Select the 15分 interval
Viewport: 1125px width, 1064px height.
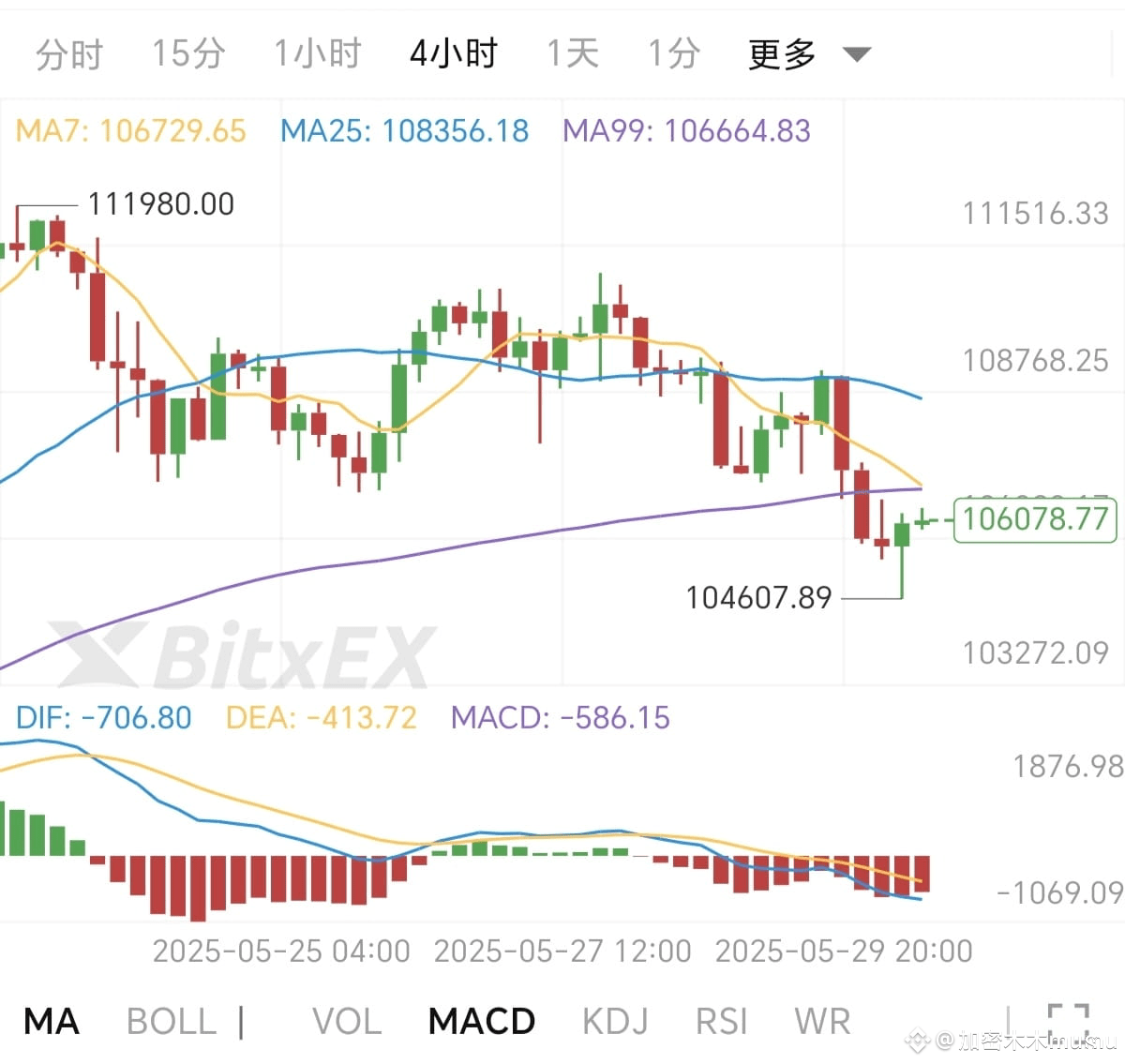[x=188, y=53]
